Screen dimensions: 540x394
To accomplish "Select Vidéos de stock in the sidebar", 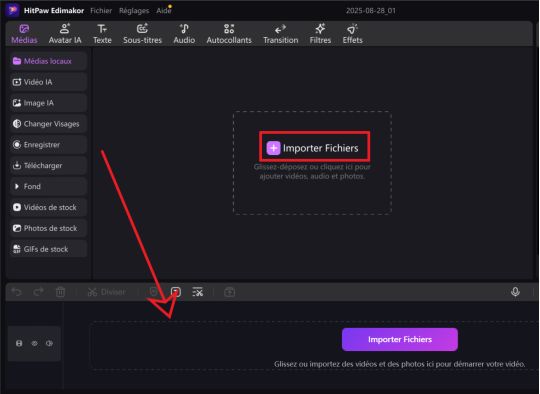I will pos(48,207).
